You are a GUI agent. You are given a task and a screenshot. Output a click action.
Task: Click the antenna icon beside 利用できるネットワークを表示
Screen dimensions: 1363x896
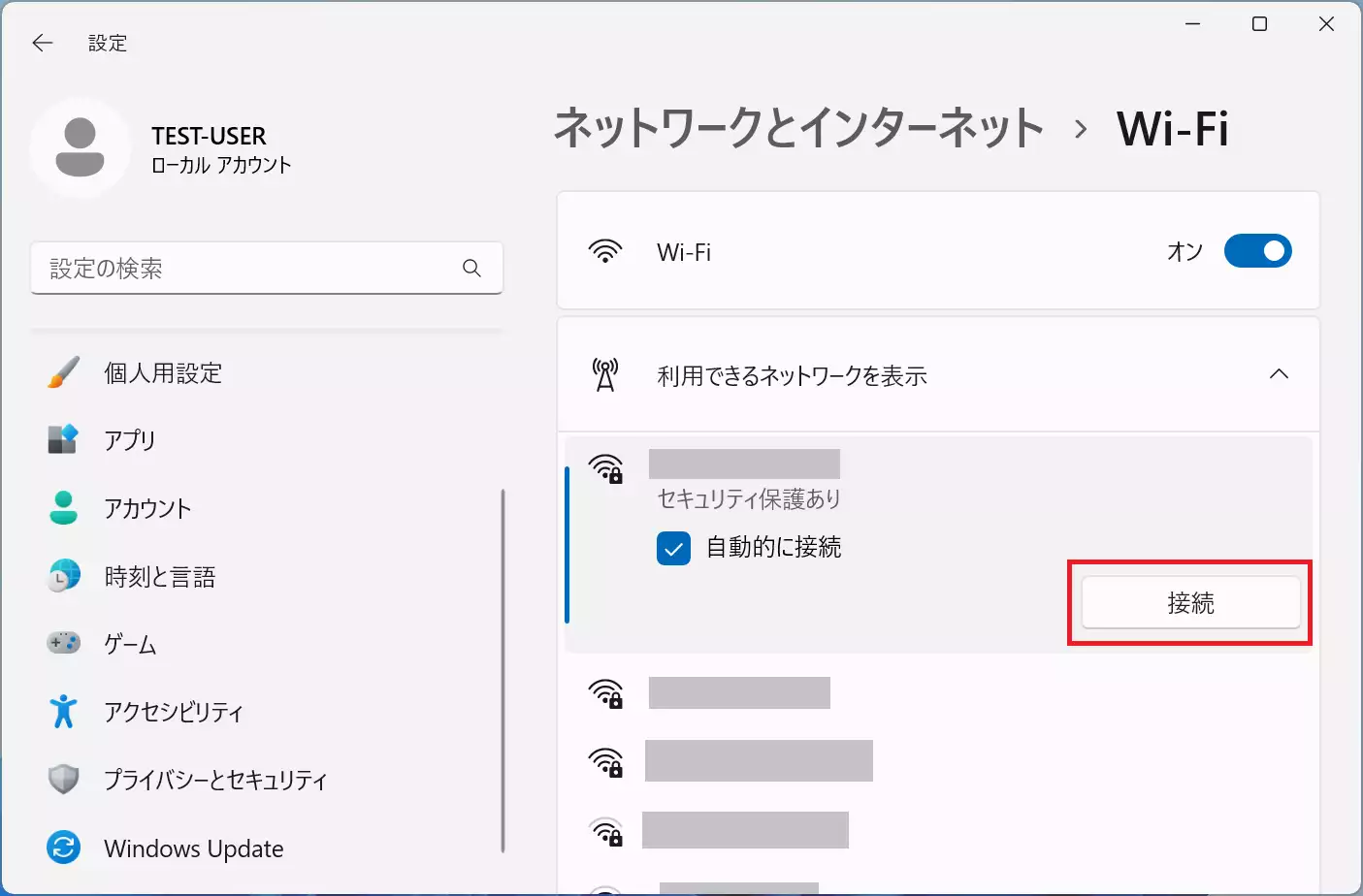[605, 374]
